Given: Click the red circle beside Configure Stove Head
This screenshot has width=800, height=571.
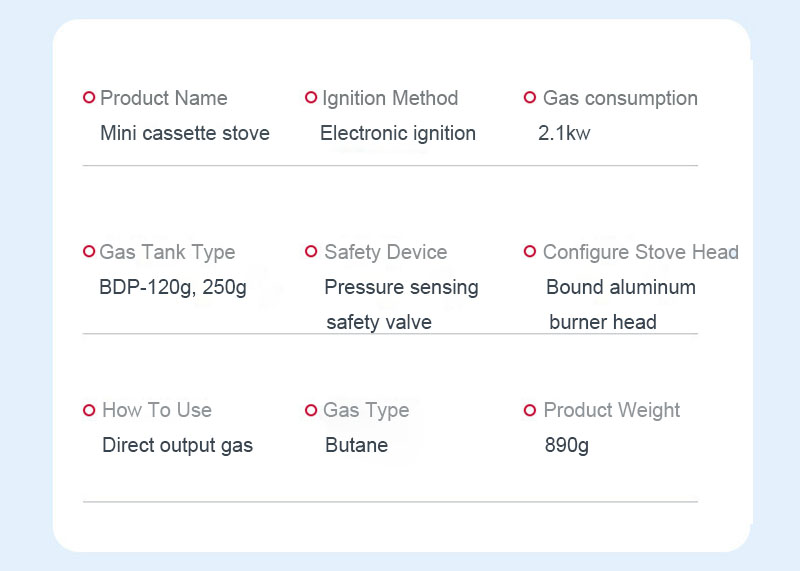Looking at the screenshot, I should pos(530,251).
